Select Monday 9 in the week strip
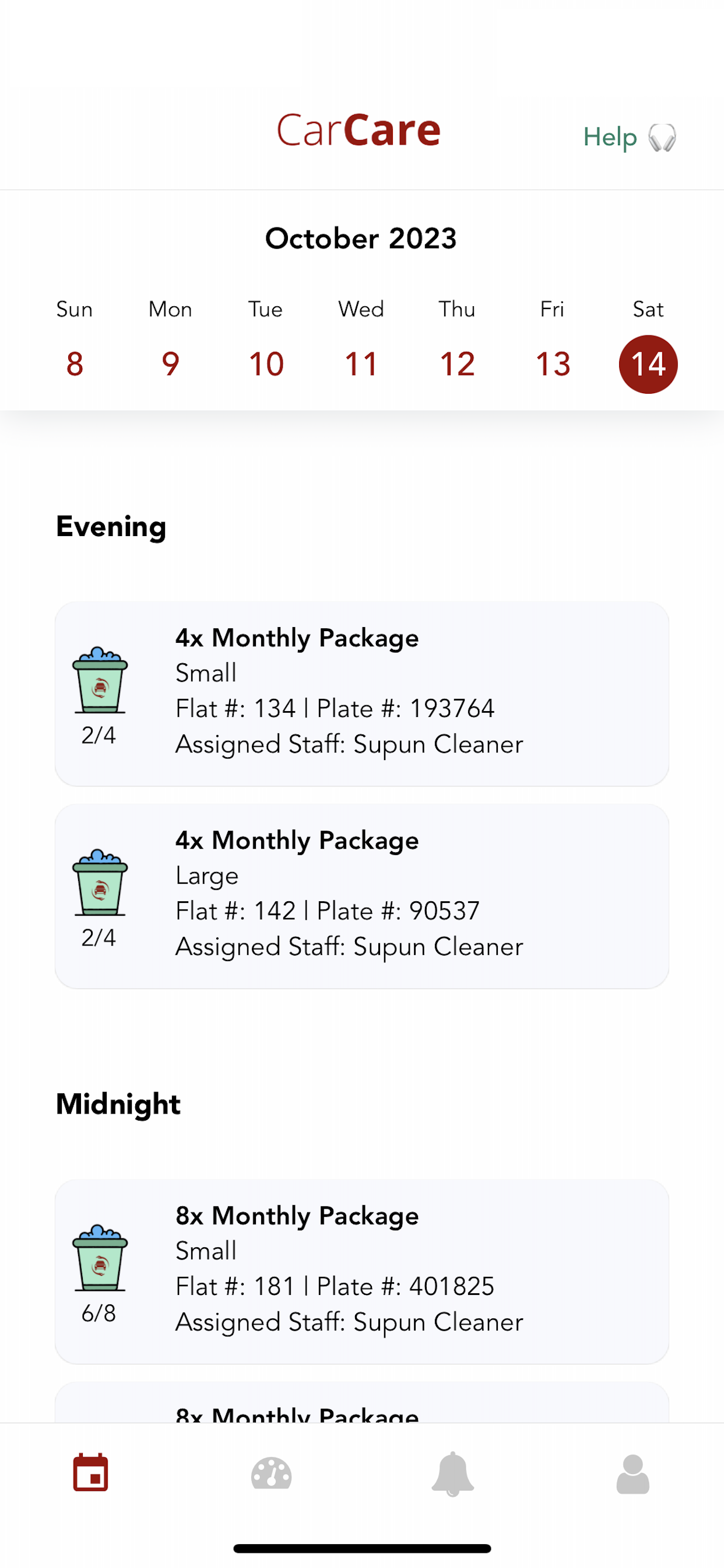724x1568 pixels. (170, 364)
